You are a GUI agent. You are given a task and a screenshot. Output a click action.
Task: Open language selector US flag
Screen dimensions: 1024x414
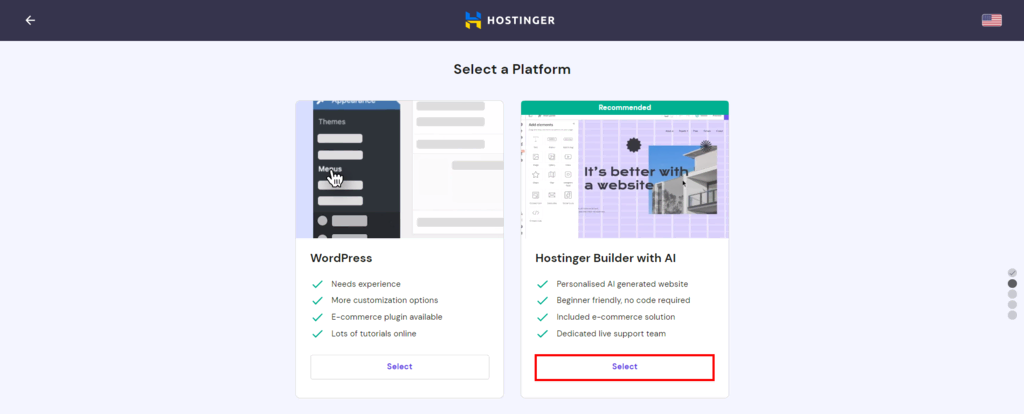pos(991,20)
